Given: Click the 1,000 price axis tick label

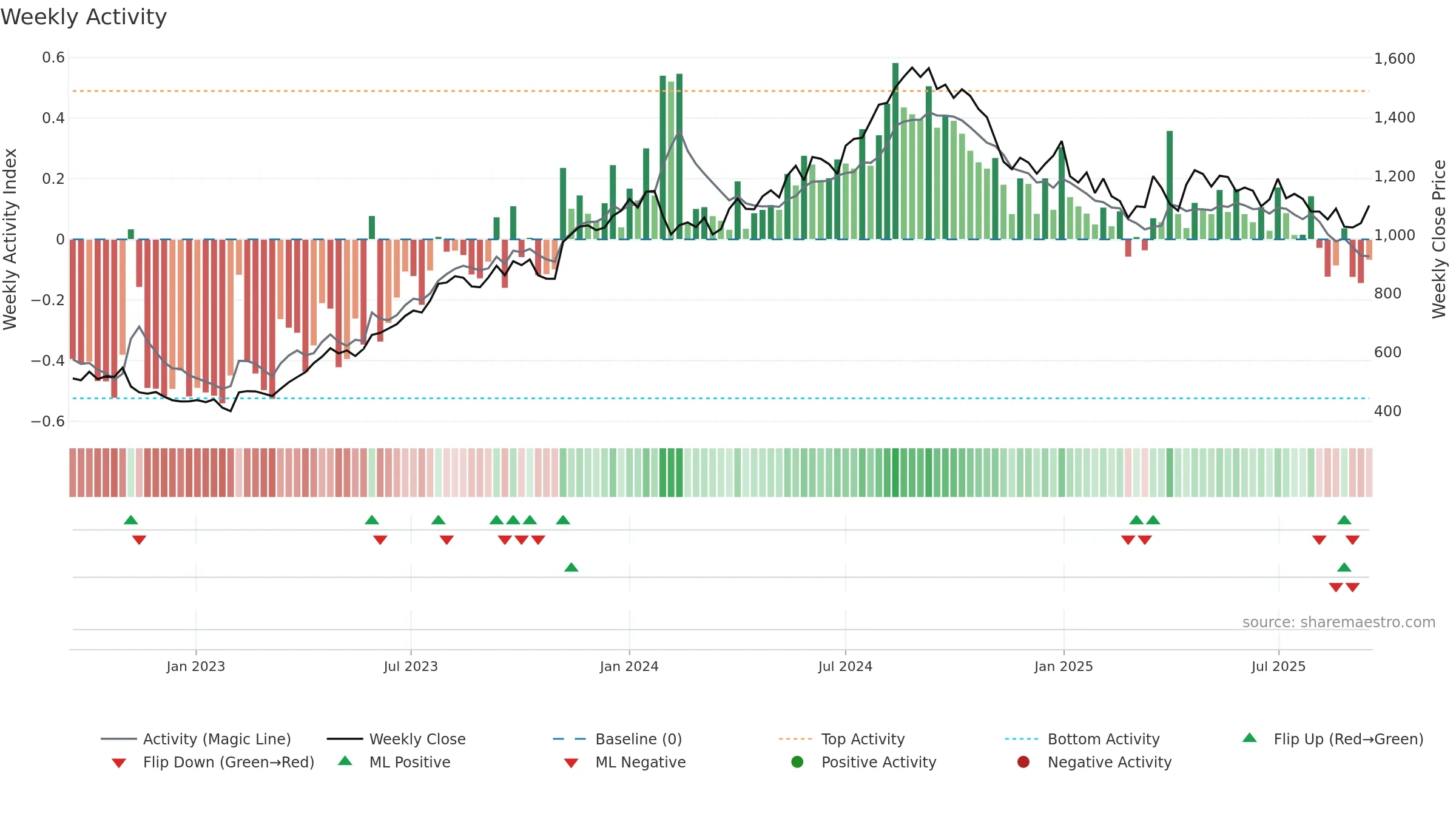Looking at the screenshot, I should click(1395, 235).
